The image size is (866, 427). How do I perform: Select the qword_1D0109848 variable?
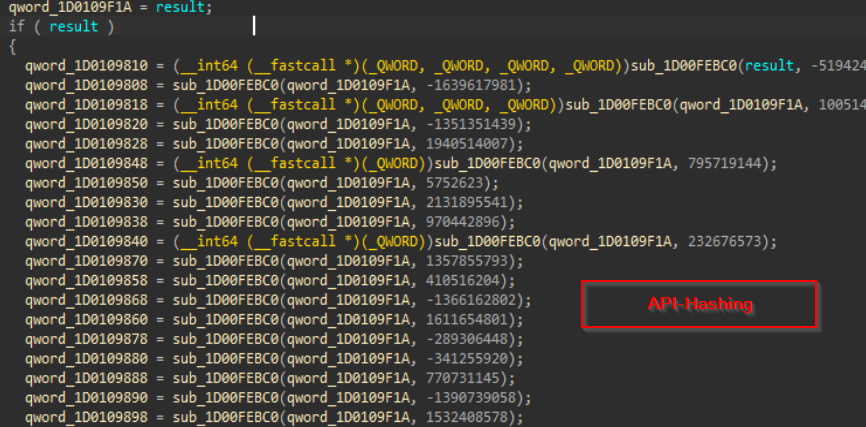click(x=87, y=164)
